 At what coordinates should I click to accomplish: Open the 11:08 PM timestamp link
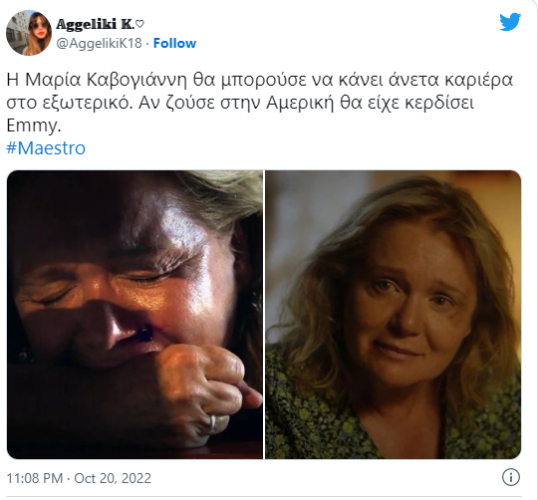(35, 478)
